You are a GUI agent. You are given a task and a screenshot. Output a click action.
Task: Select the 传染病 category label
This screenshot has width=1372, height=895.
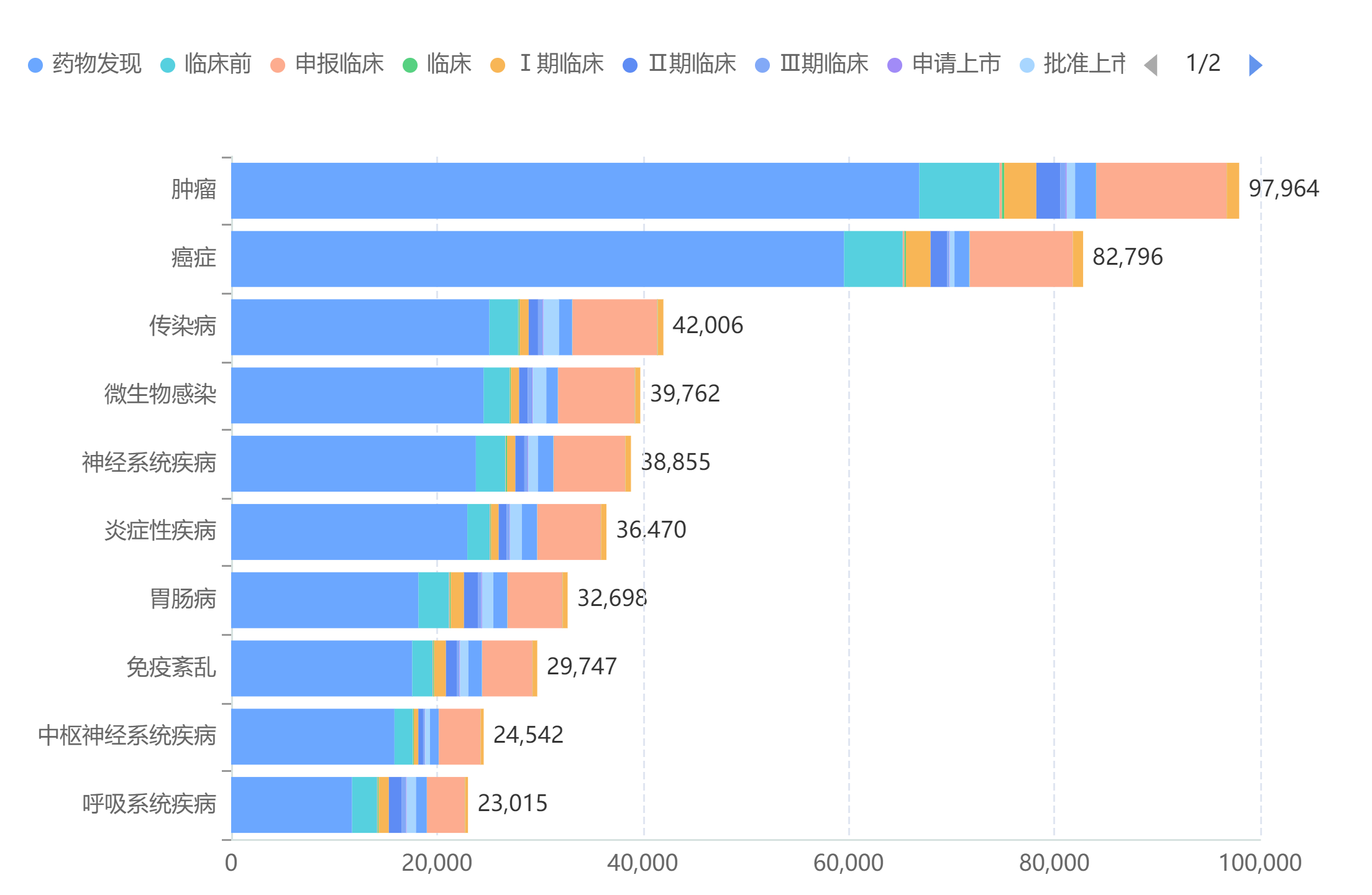[x=183, y=326]
